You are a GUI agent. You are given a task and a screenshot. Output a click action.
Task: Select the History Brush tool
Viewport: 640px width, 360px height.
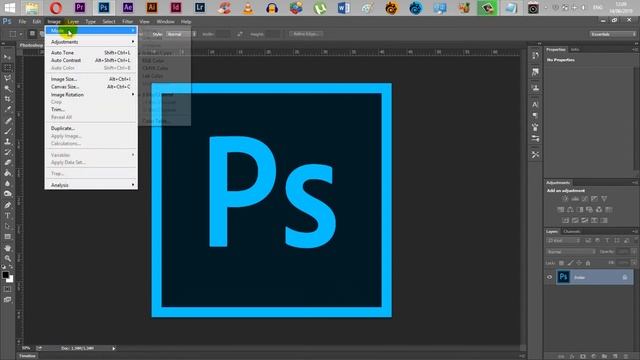coord(7,152)
